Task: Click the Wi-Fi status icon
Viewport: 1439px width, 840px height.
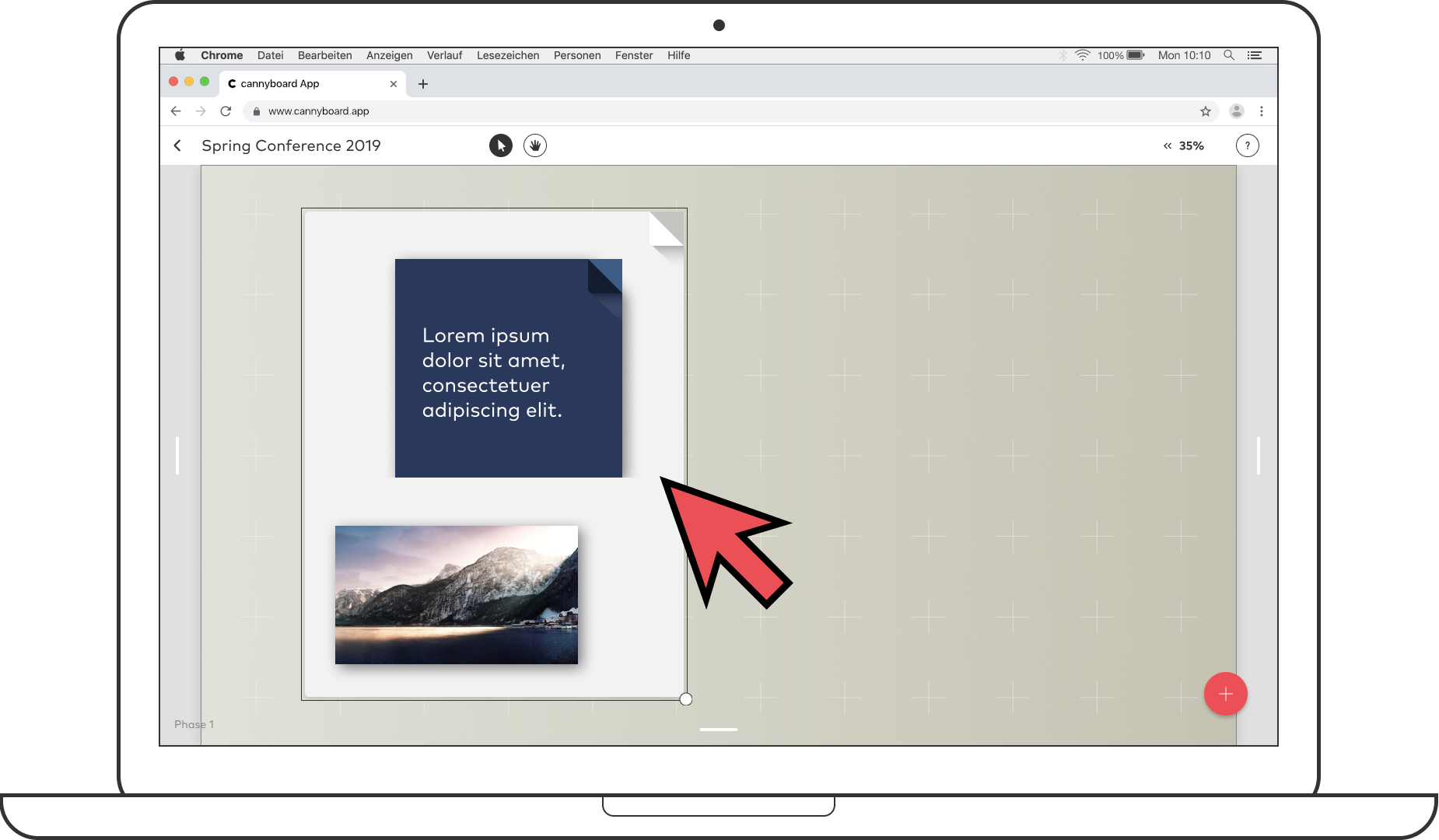Action: pyautogui.click(x=1083, y=55)
